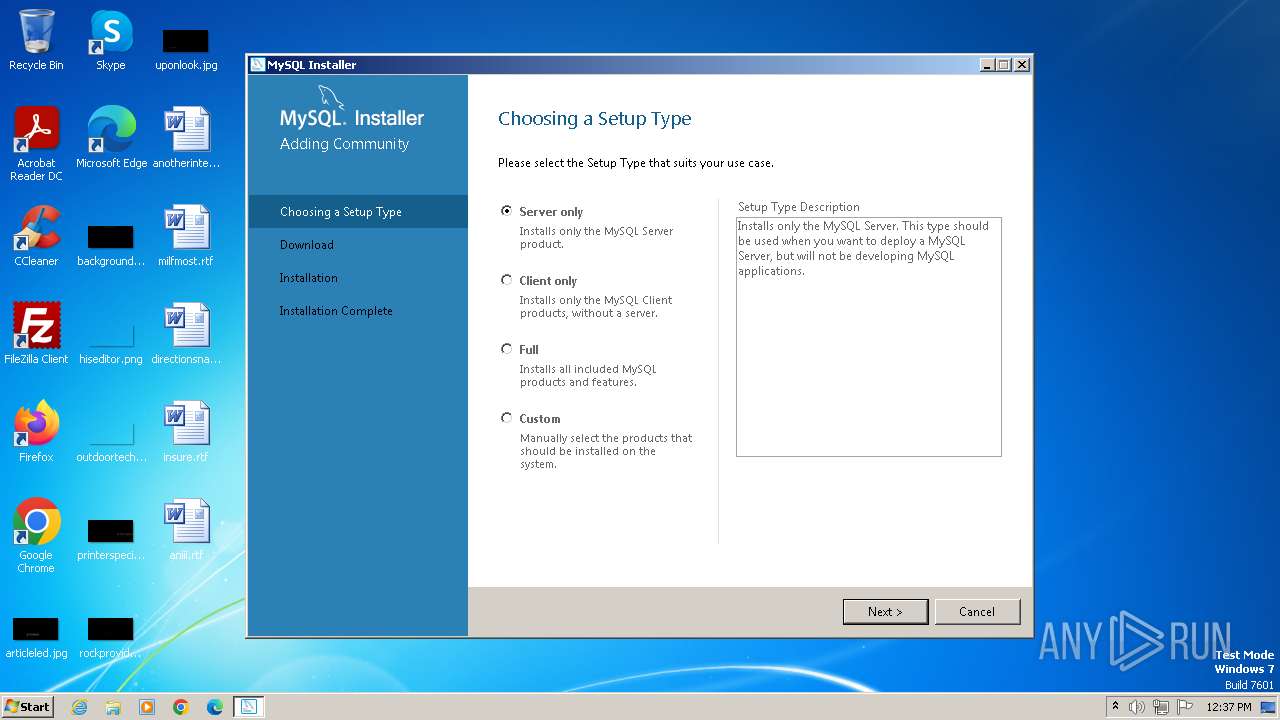The height and width of the screenshot is (720, 1280).
Task: Launch Firefox from the desktop
Action: click(x=36, y=431)
